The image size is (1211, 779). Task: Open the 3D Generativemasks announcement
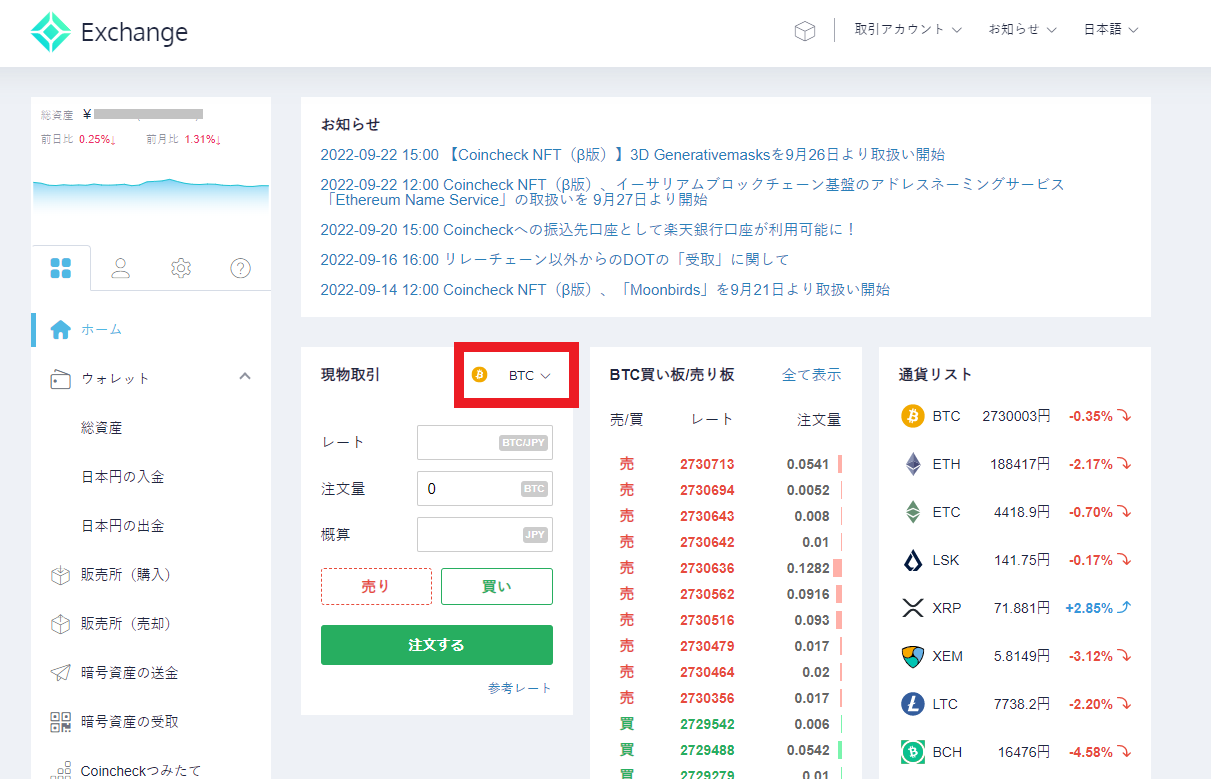(632, 155)
